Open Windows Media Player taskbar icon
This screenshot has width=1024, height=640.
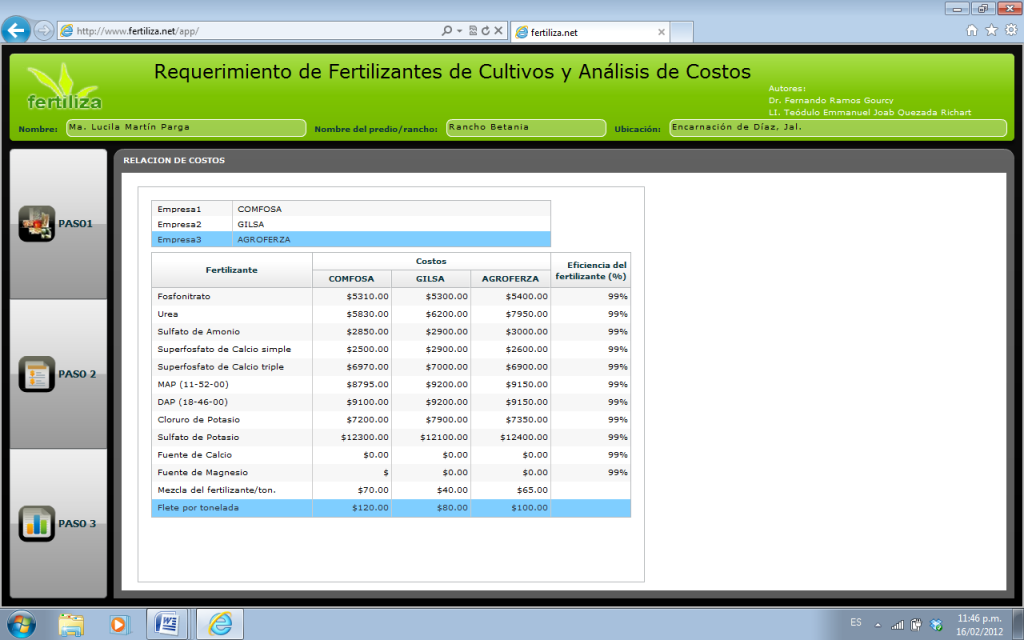[118, 625]
